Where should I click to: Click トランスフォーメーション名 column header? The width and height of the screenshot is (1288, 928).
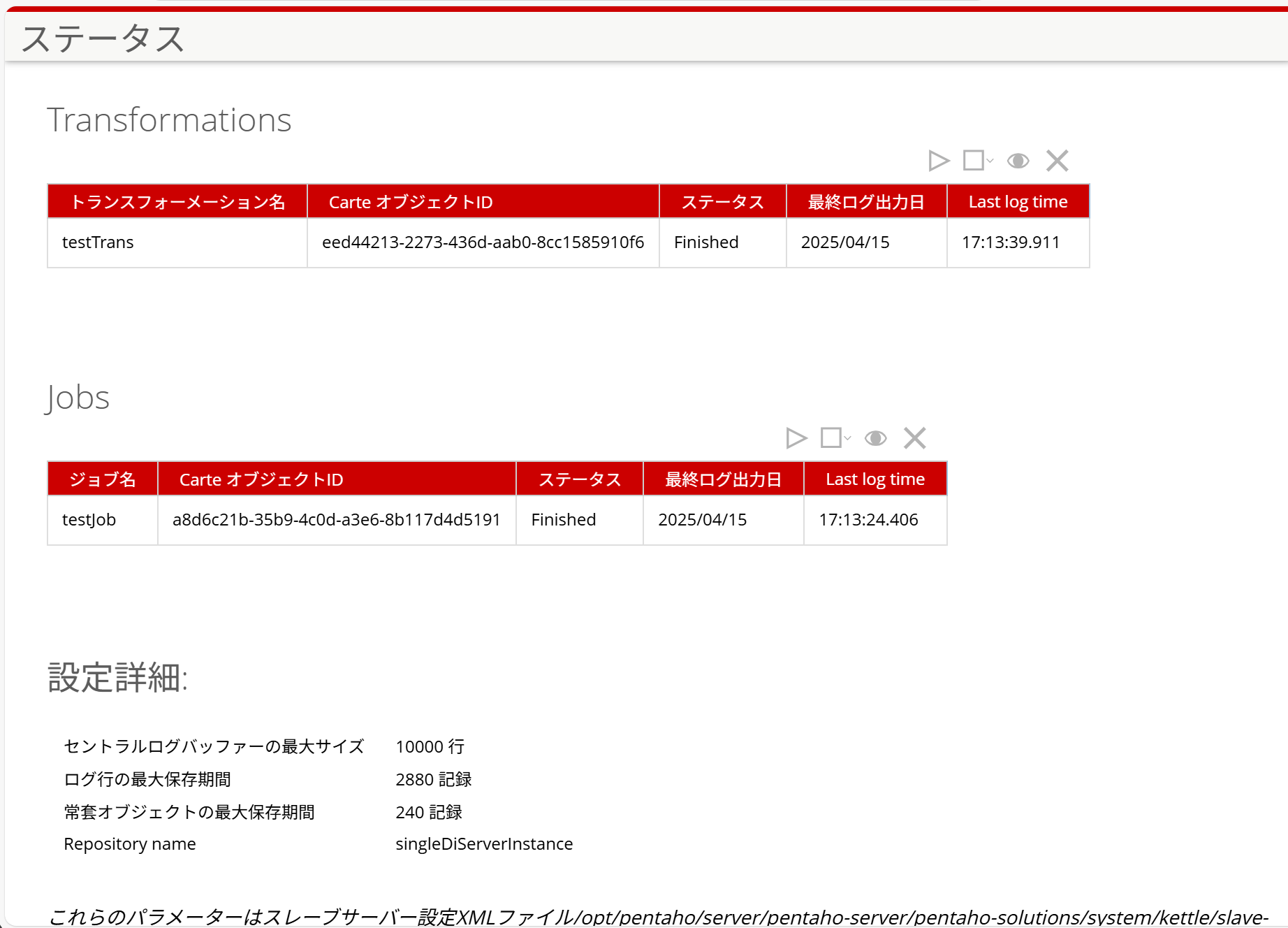(177, 202)
